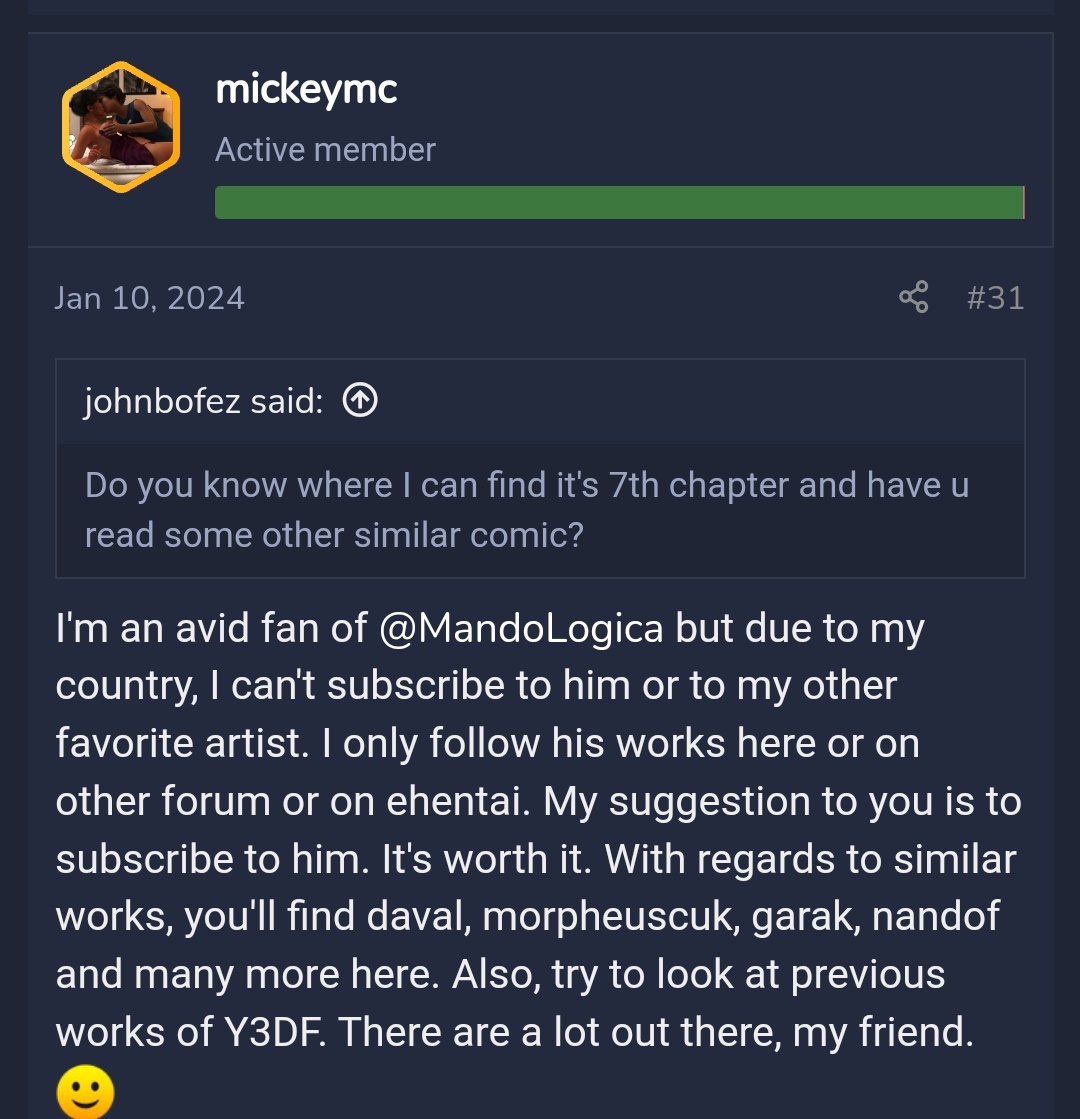Open the mickeymc username profile link

[x=306, y=90]
